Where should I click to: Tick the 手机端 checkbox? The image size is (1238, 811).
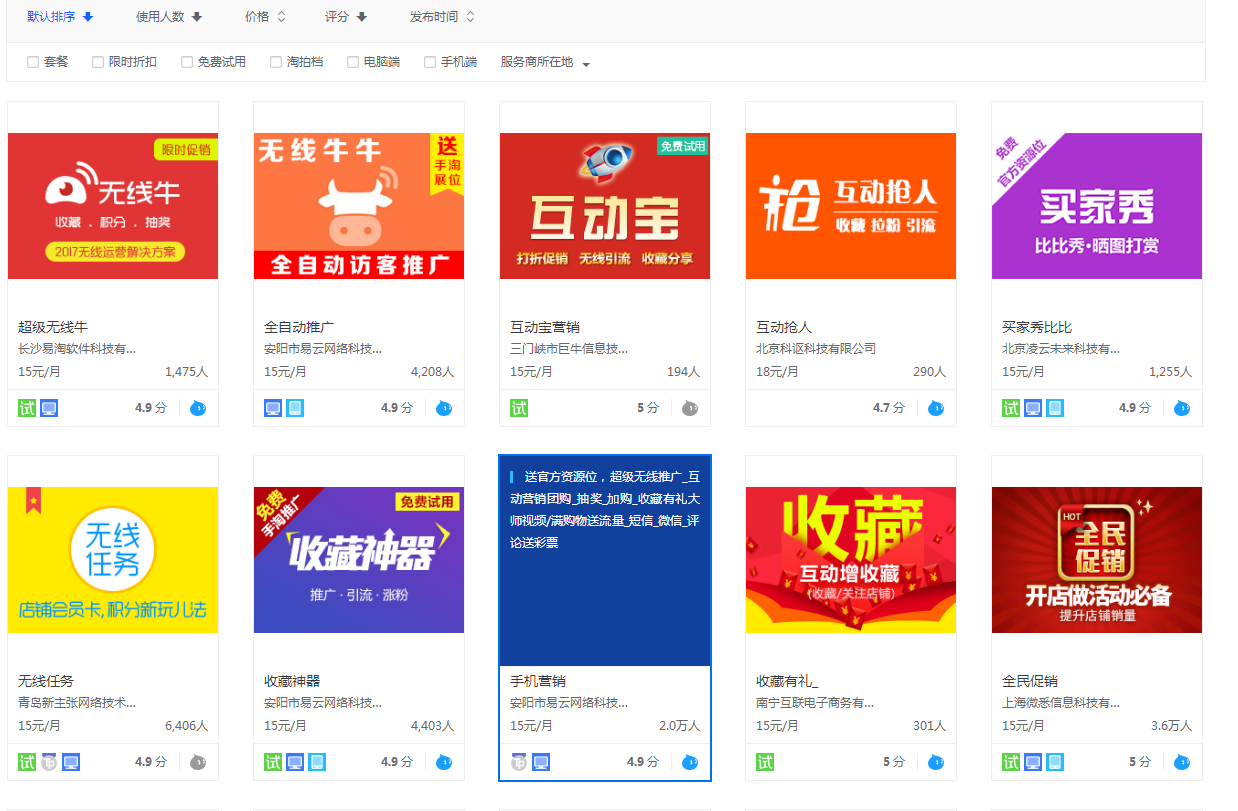pos(430,62)
